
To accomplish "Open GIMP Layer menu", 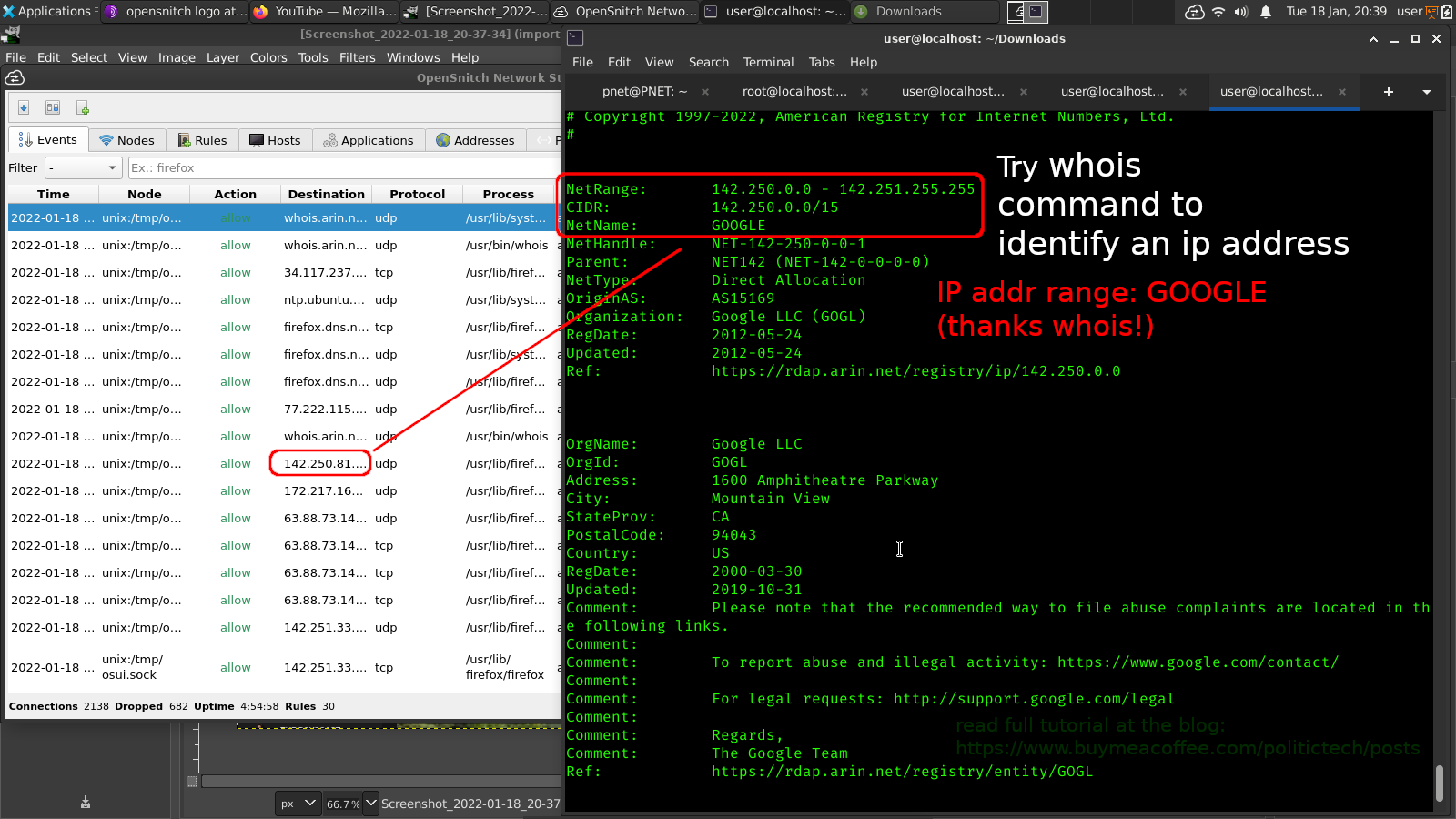I will (x=222, y=57).
